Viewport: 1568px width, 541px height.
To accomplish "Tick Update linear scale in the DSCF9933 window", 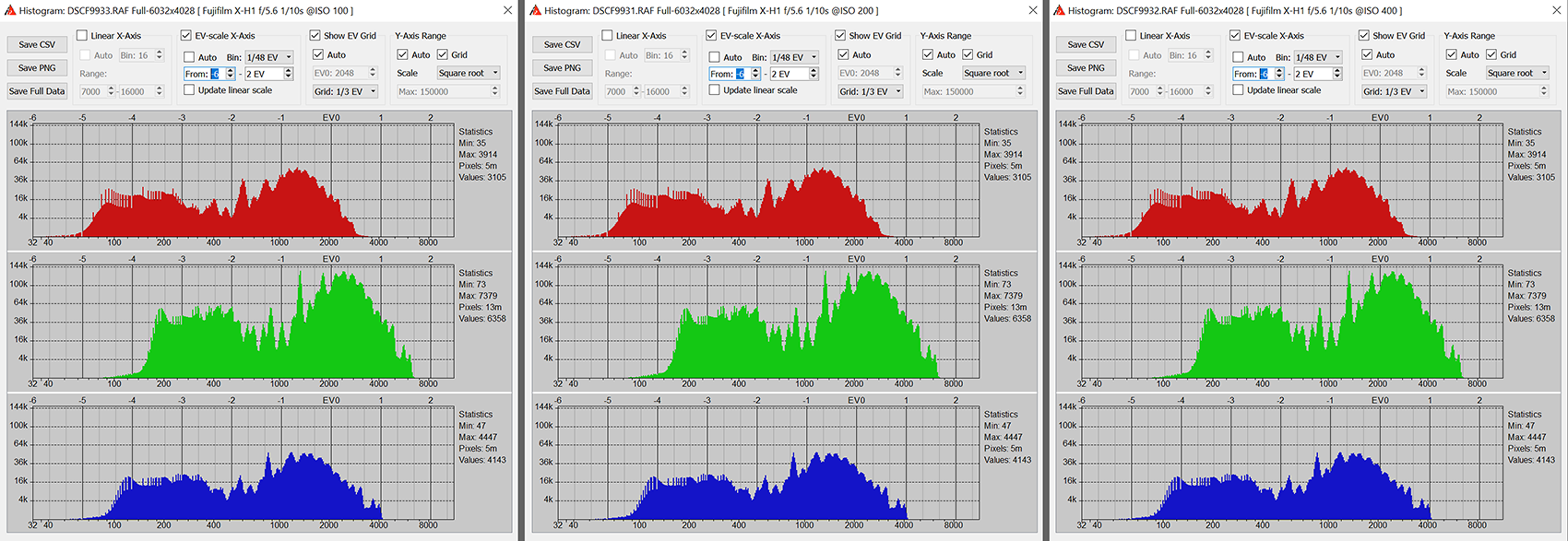I will click(189, 90).
